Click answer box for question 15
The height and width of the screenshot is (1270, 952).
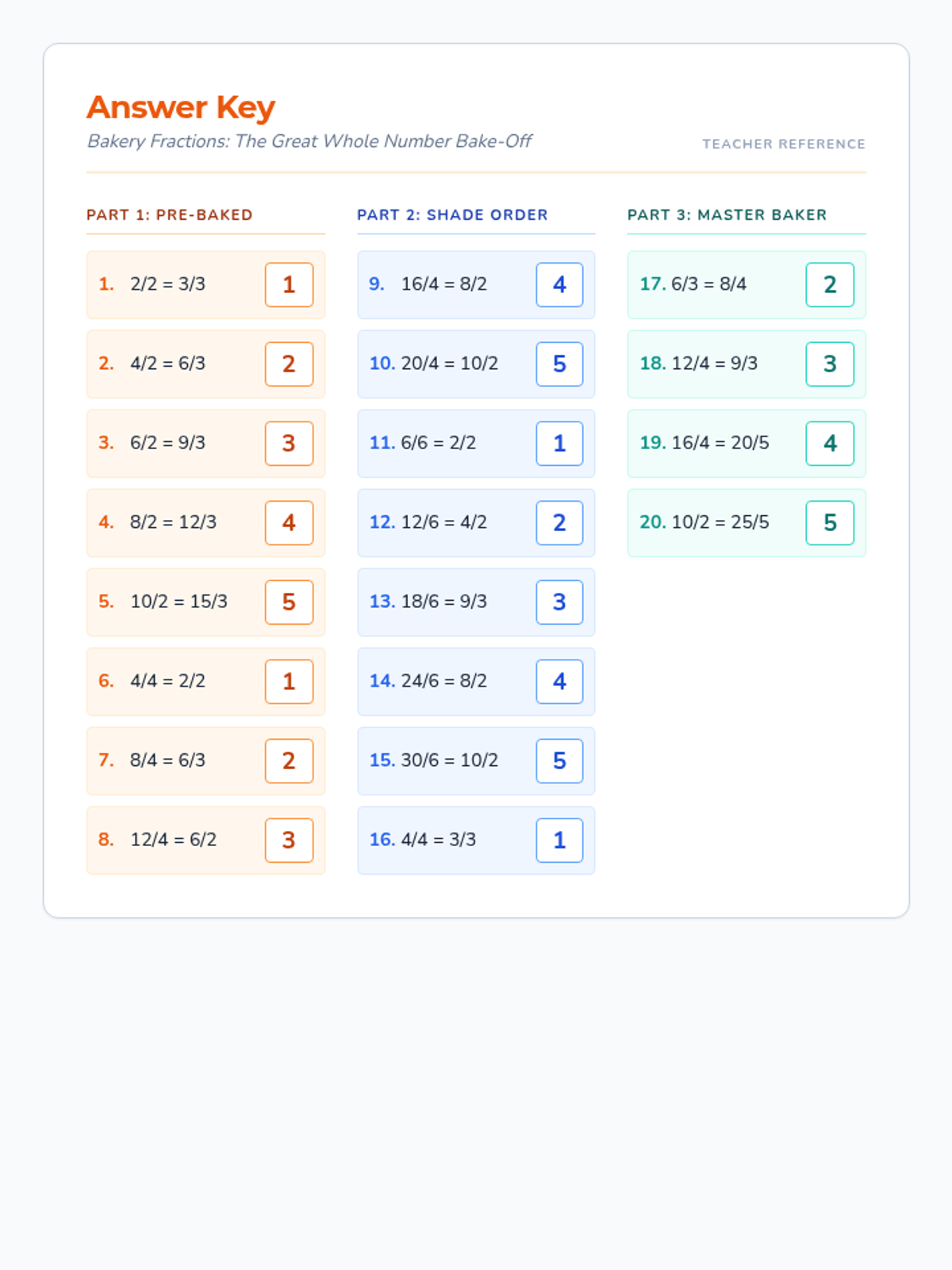click(x=559, y=761)
